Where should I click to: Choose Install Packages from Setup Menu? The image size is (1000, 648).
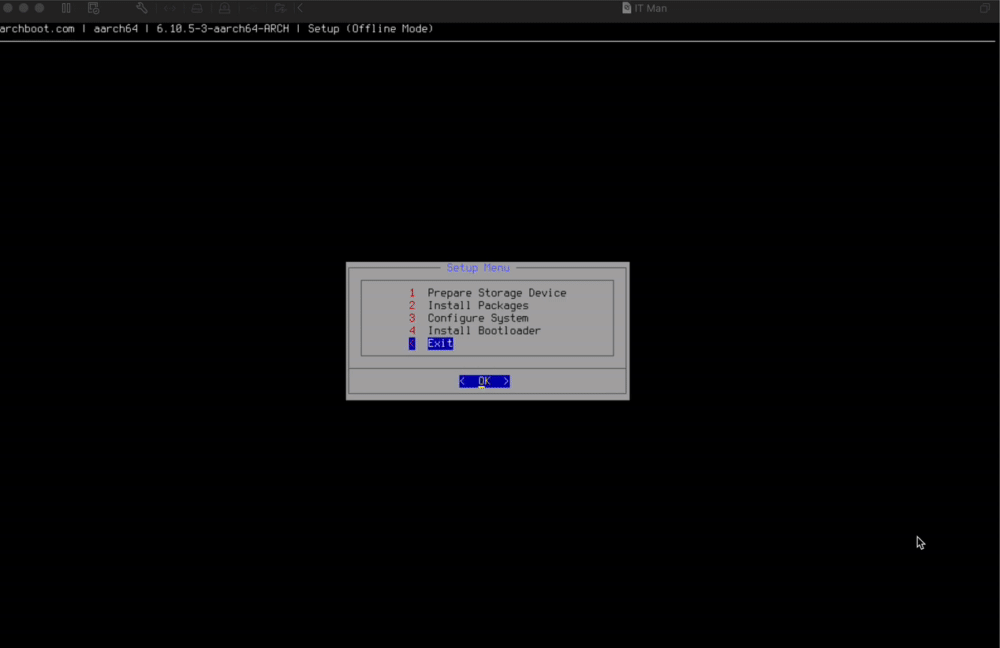[x=480, y=305]
